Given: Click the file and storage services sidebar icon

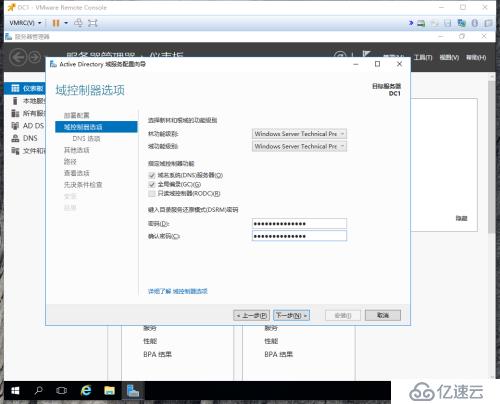Looking at the screenshot, I should pyautogui.click(x=15, y=151).
